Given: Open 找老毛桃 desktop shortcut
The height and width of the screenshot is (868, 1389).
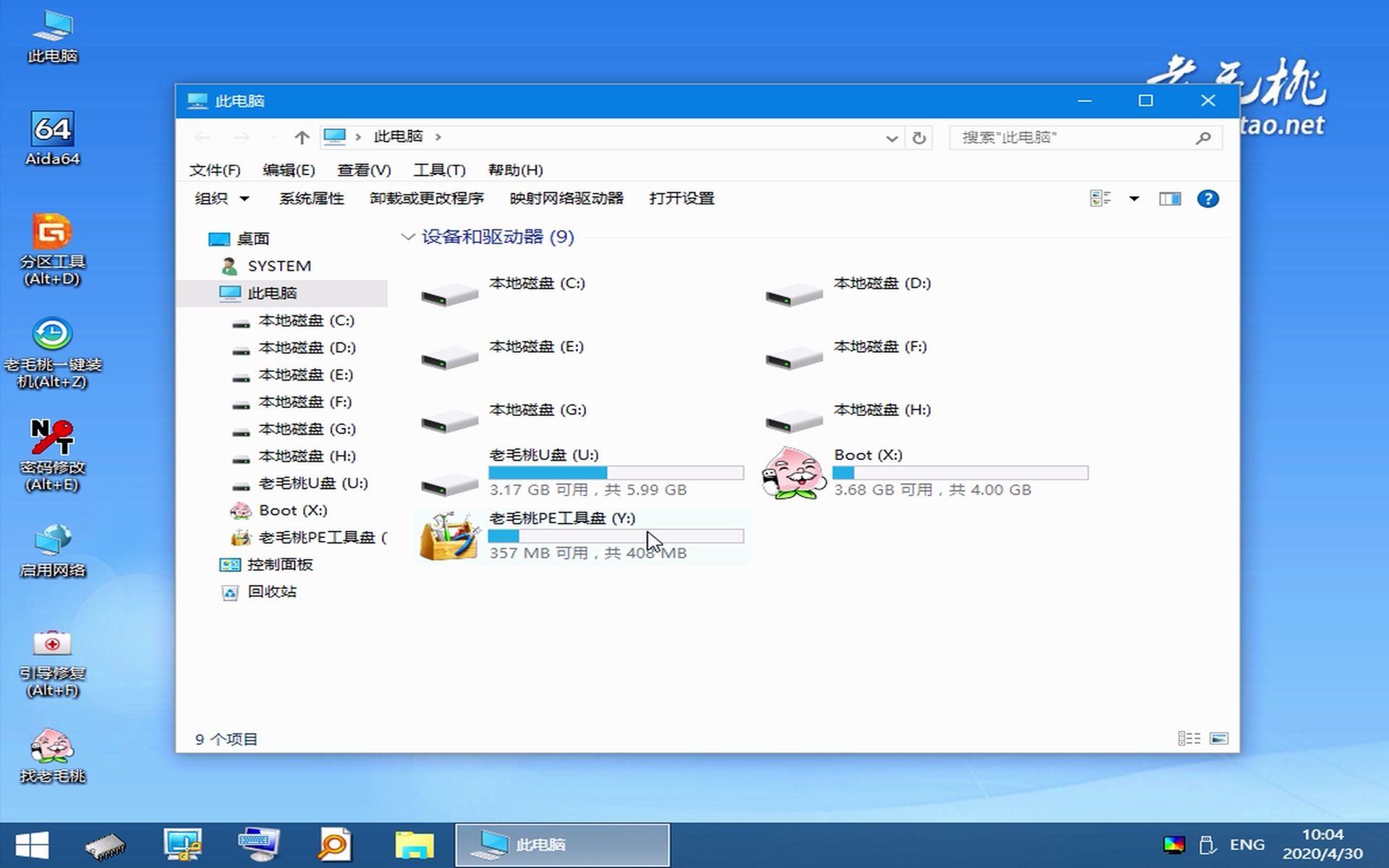Looking at the screenshot, I should pos(52,757).
